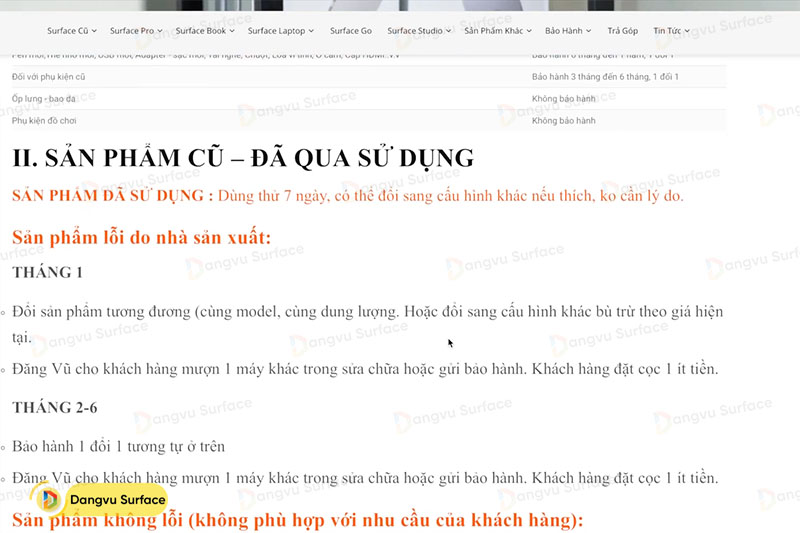Open the Trả Góp page
Viewport: 800px width, 533px height.
[622, 31]
